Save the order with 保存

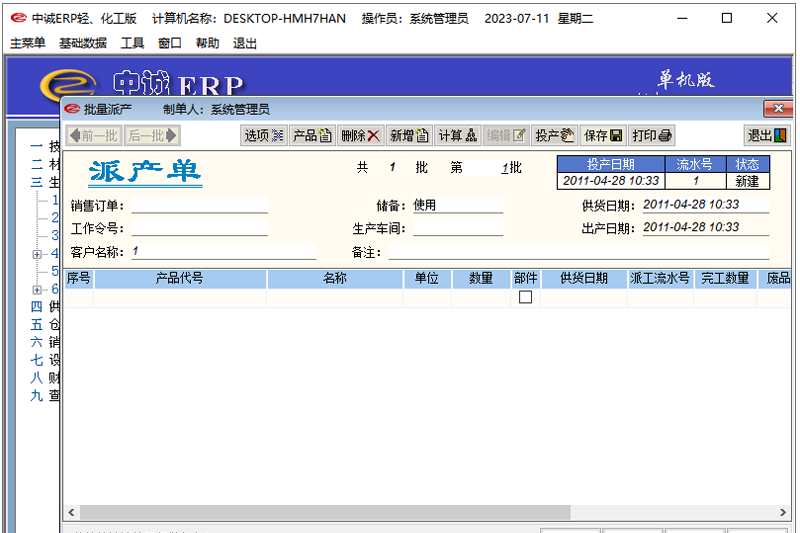(603, 136)
